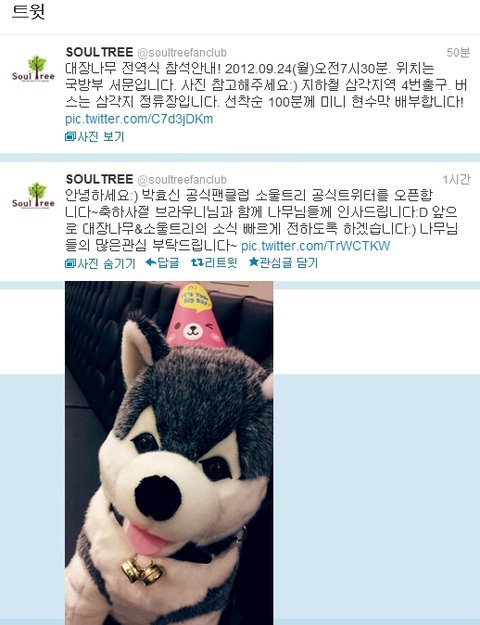The width and height of the screenshot is (480, 625).
Task: Click the favorite star icon (관심글 담기)
Action: point(254,262)
